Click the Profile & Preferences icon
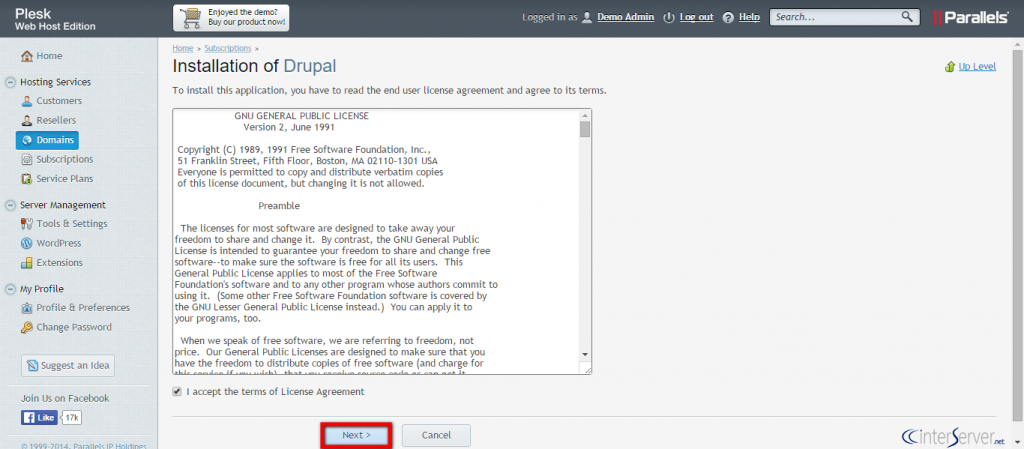Viewport: 1024px width, 449px height. point(27,308)
